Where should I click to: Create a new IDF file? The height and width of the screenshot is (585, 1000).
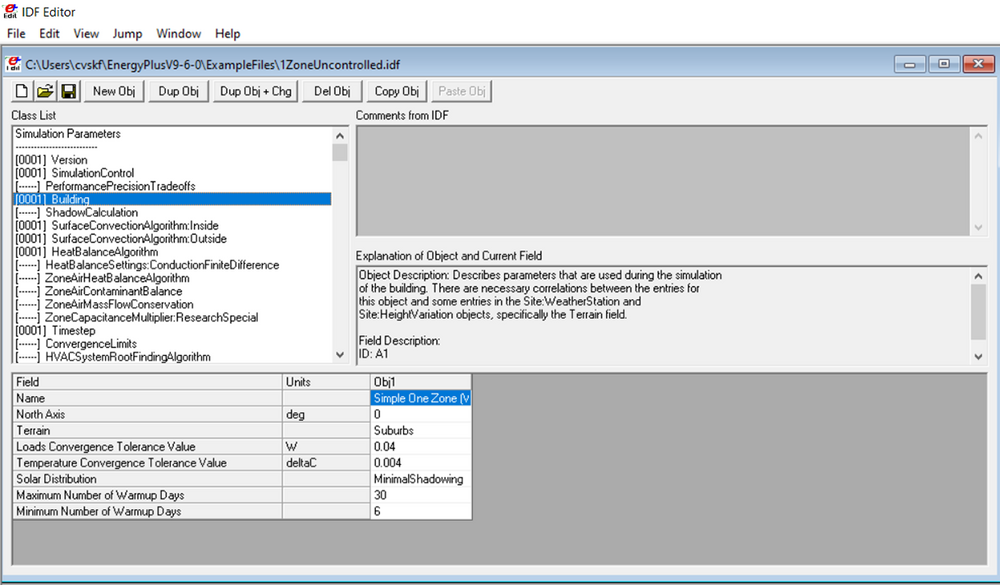point(20,90)
